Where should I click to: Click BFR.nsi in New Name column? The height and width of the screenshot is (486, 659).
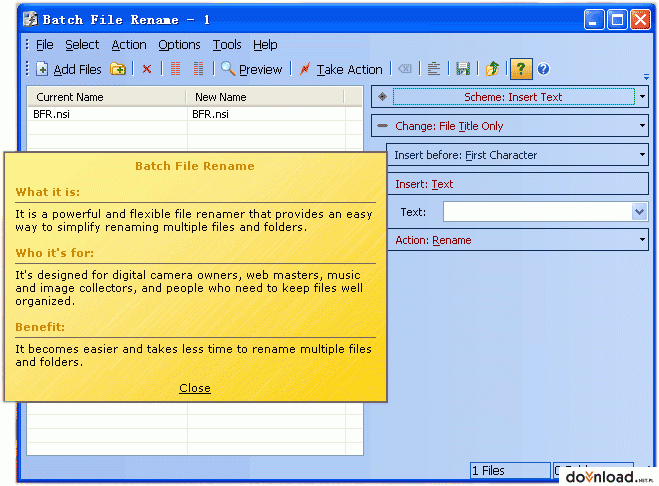[x=210, y=114]
